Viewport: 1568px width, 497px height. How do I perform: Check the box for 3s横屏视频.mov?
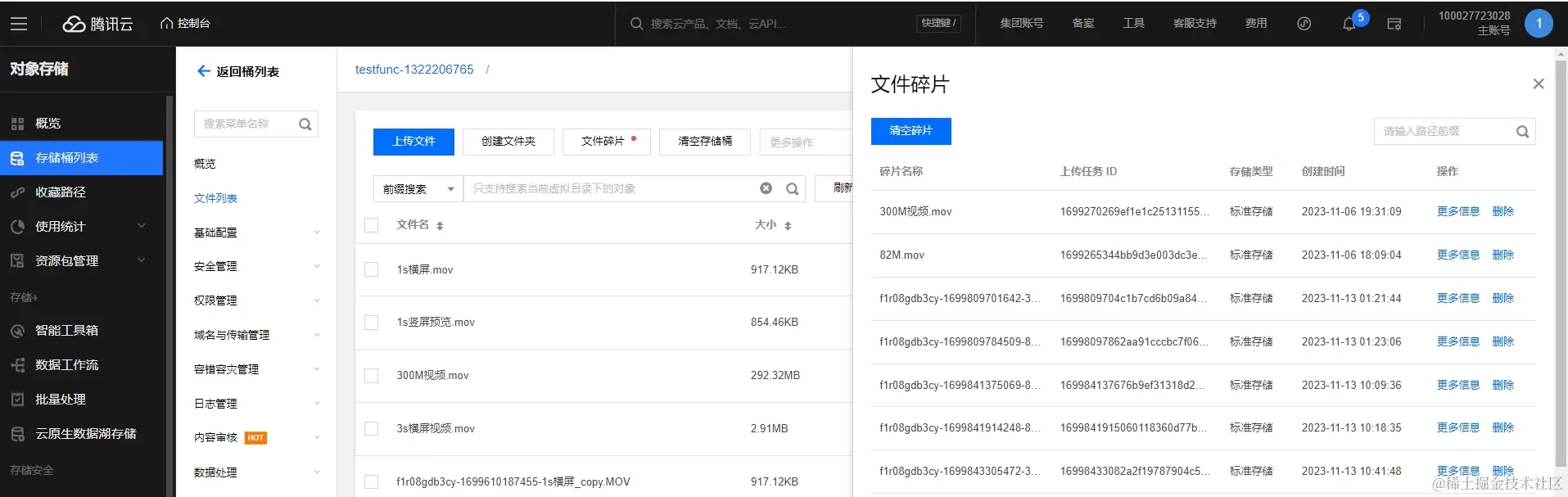(x=371, y=428)
